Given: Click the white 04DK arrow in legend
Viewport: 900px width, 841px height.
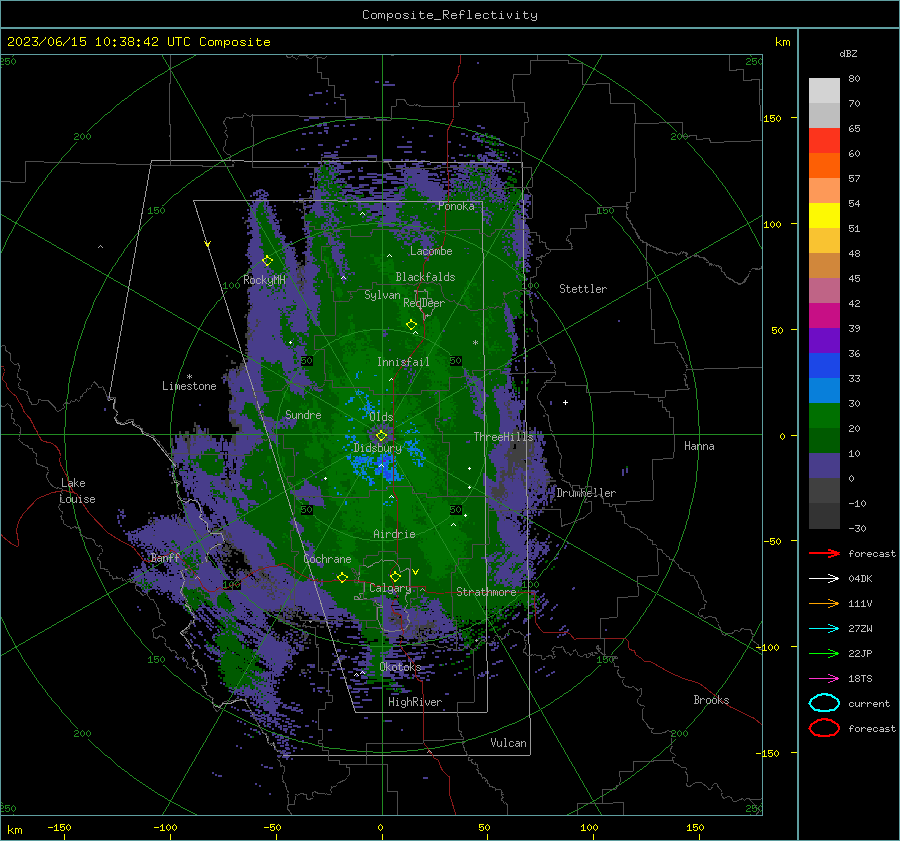Looking at the screenshot, I should pyautogui.click(x=824, y=578).
